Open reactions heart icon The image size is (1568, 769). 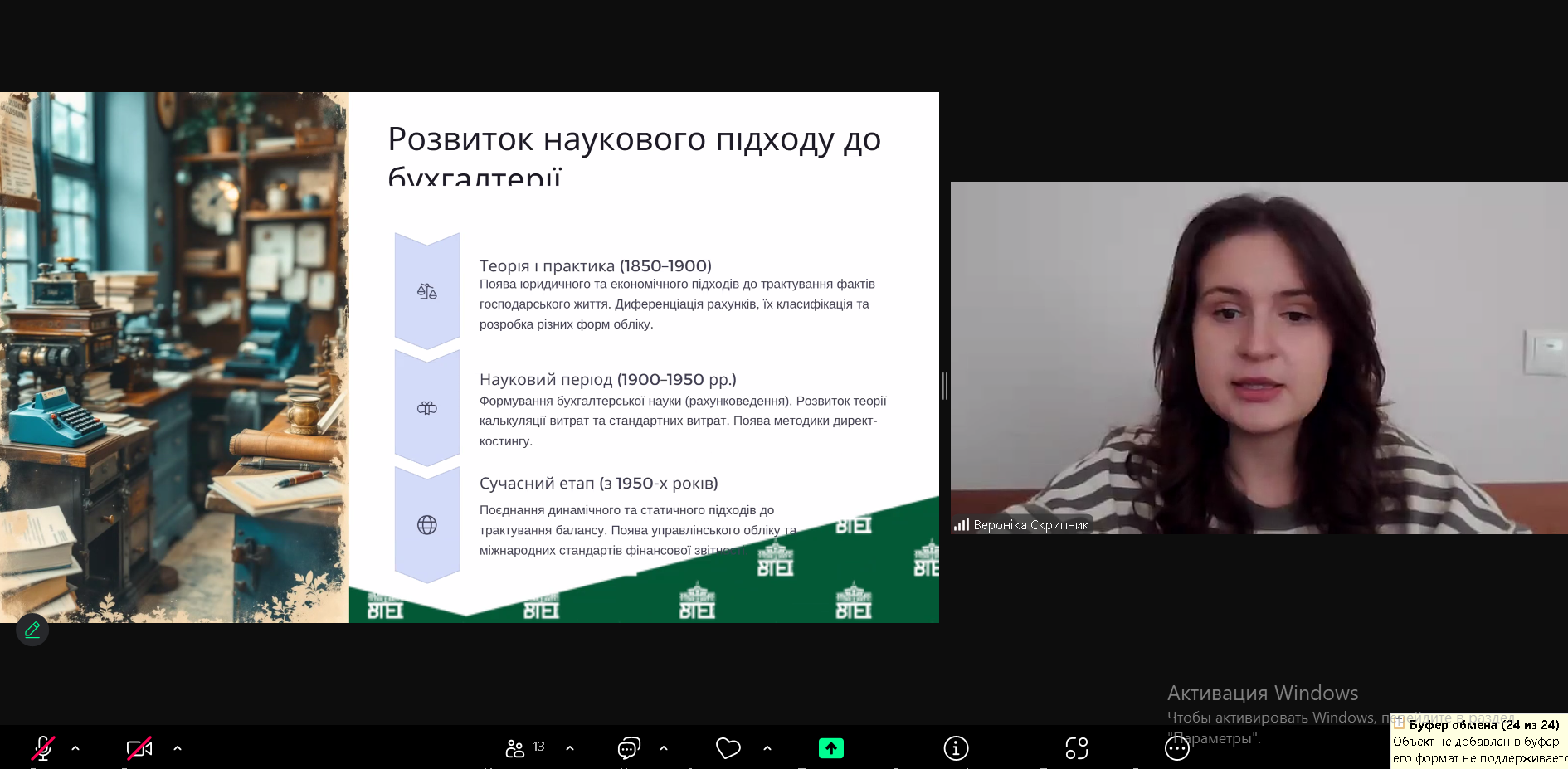[x=728, y=748]
